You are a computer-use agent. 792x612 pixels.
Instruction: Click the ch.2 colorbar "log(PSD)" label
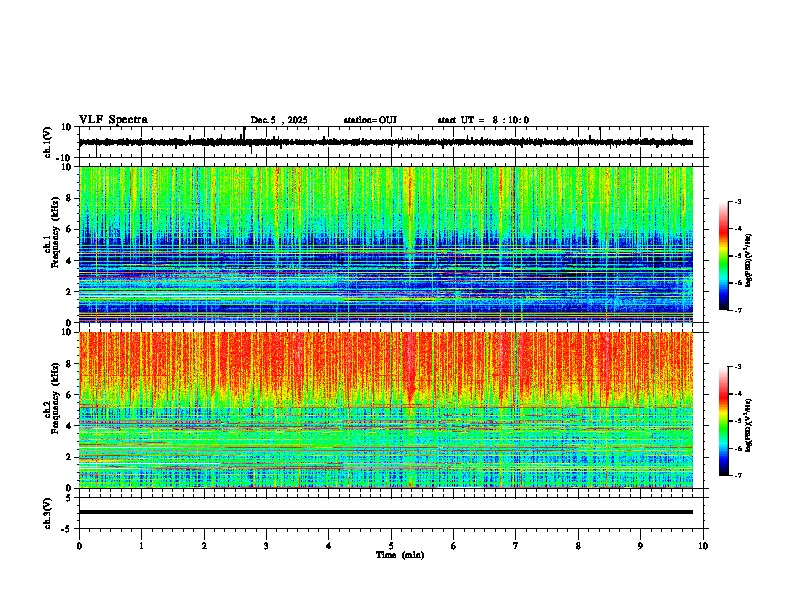pyautogui.click(x=749, y=424)
